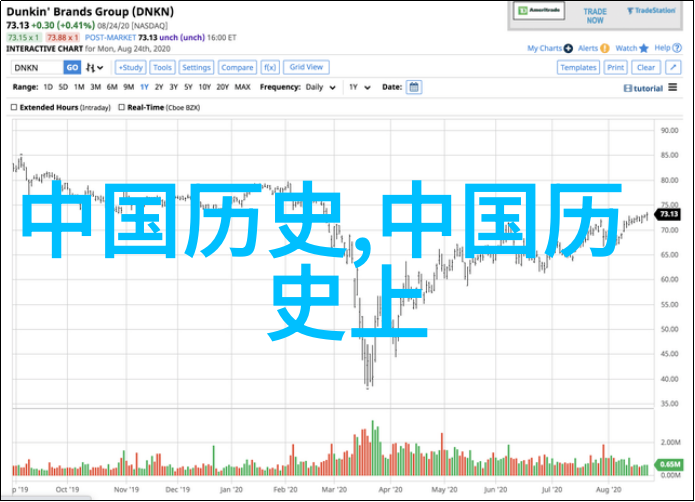Open the Tools menu

coord(162,68)
